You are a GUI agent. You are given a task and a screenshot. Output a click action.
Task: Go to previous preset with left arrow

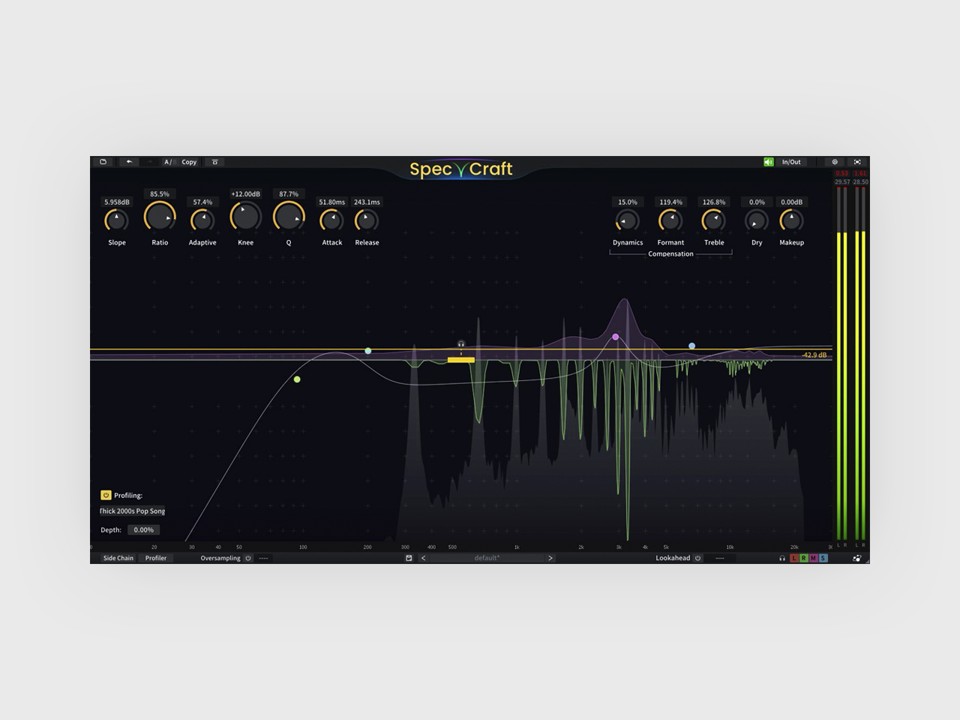coord(423,558)
